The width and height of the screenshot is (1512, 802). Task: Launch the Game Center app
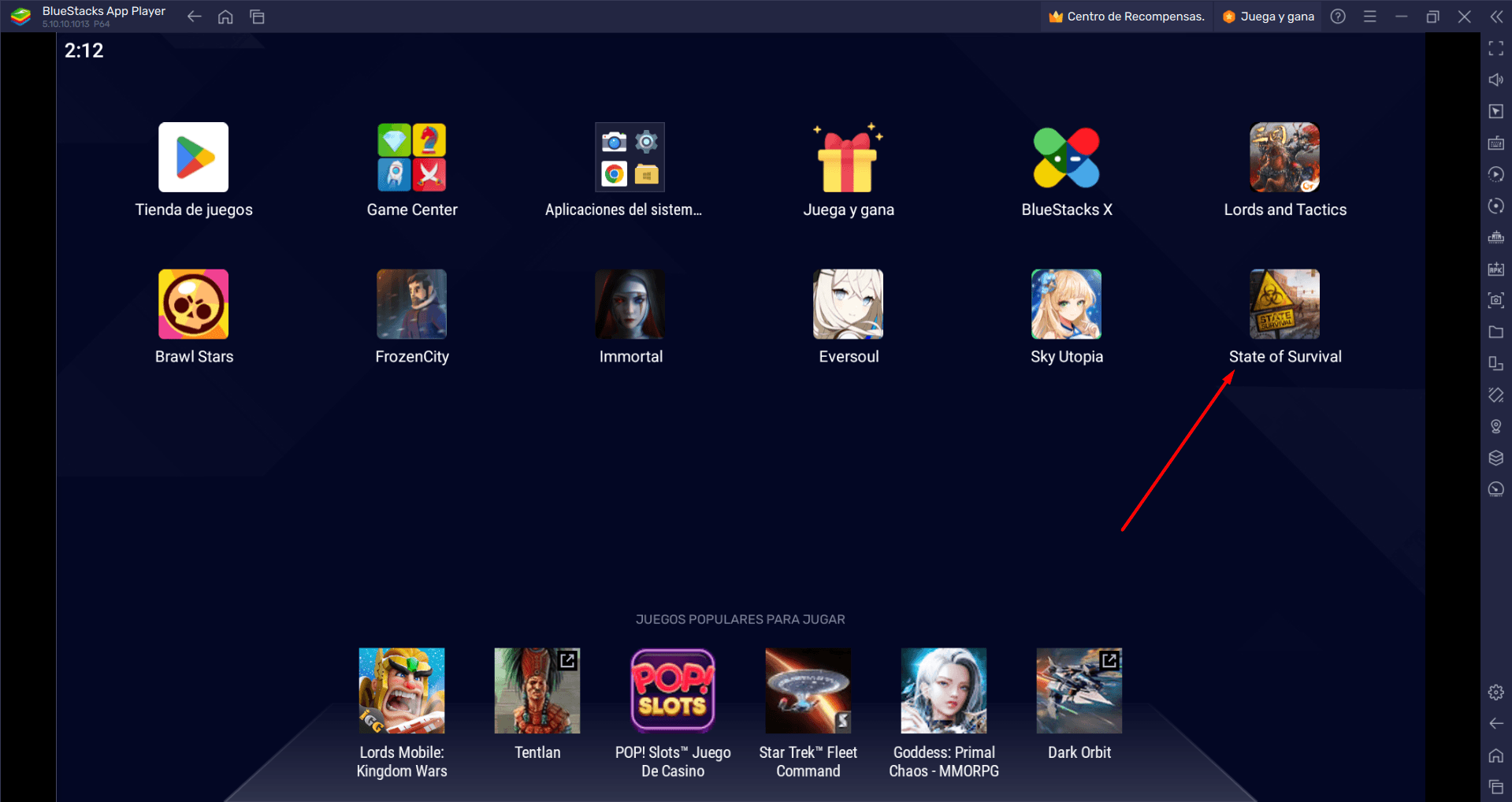pos(411,157)
